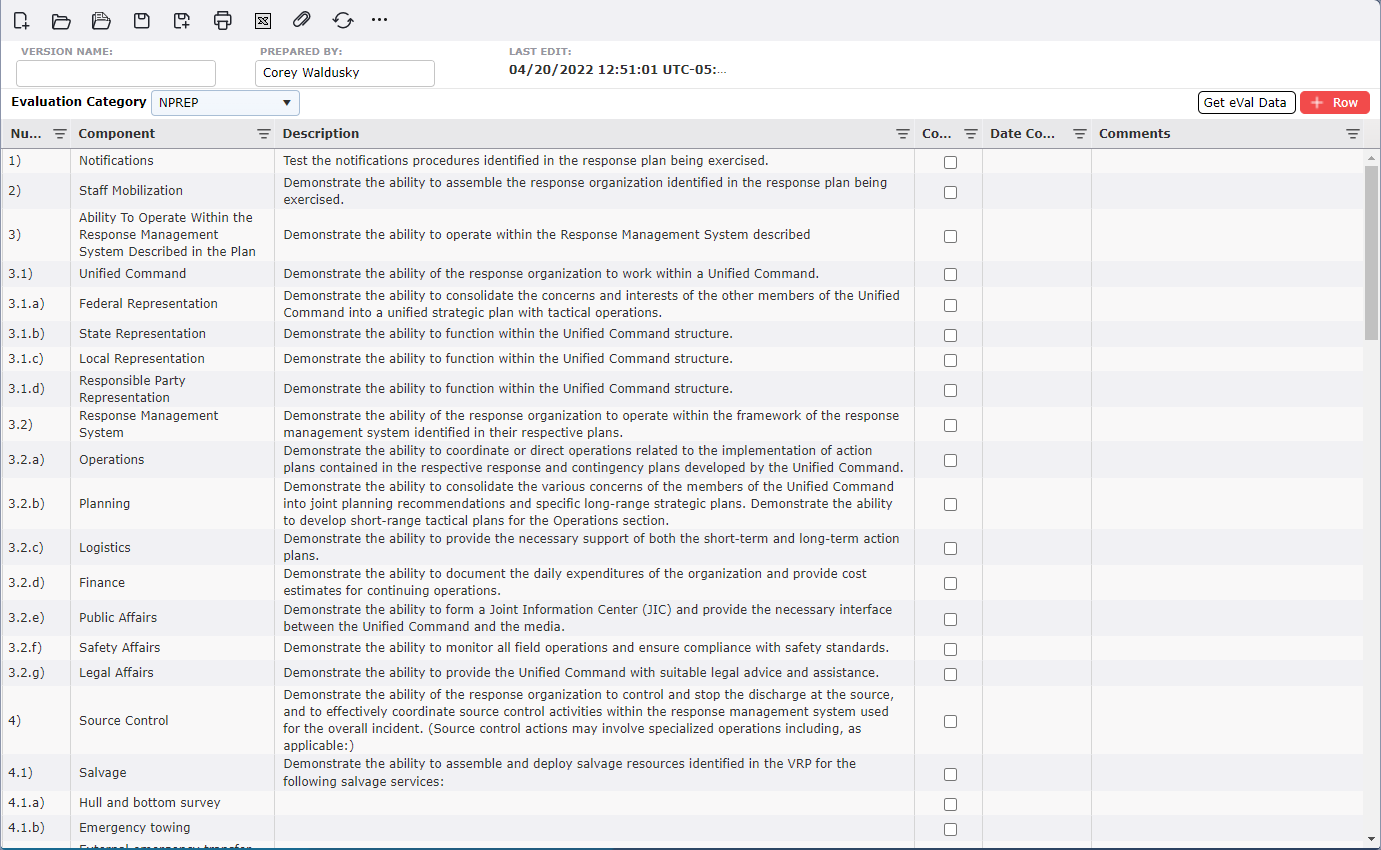
Task: Add a new row with the Row button
Action: tap(1335, 102)
